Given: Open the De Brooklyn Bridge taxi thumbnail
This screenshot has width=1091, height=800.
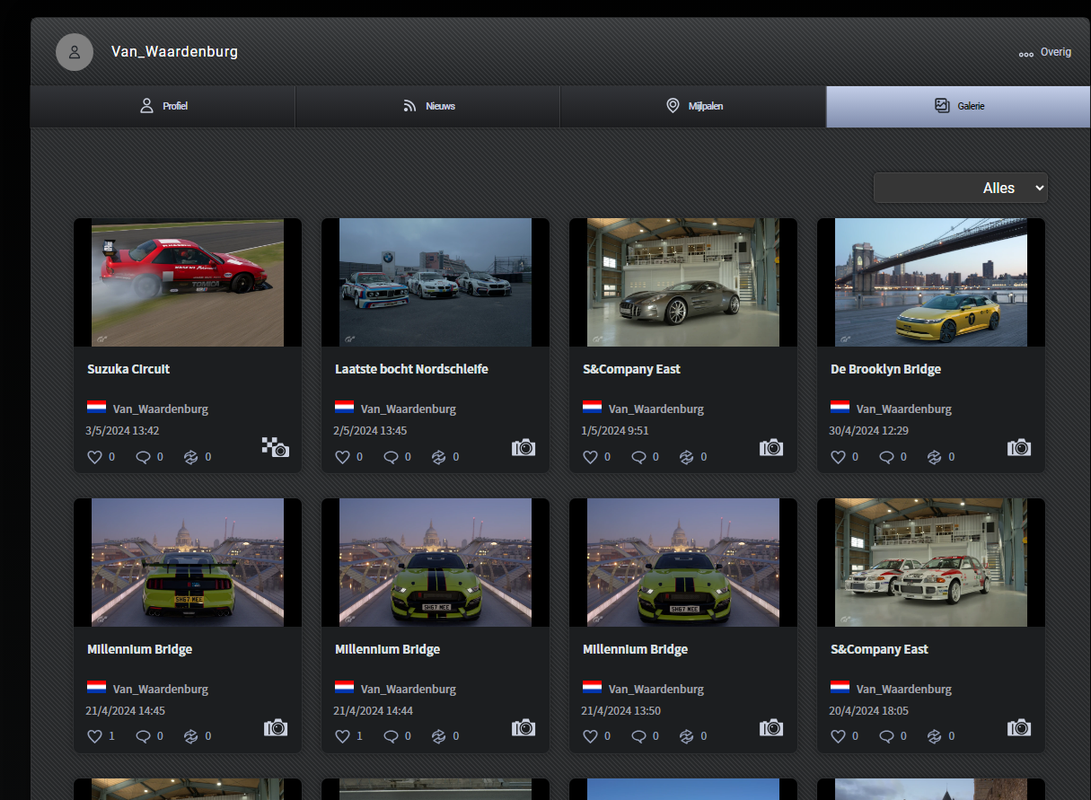Looking at the screenshot, I should pyautogui.click(x=931, y=282).
